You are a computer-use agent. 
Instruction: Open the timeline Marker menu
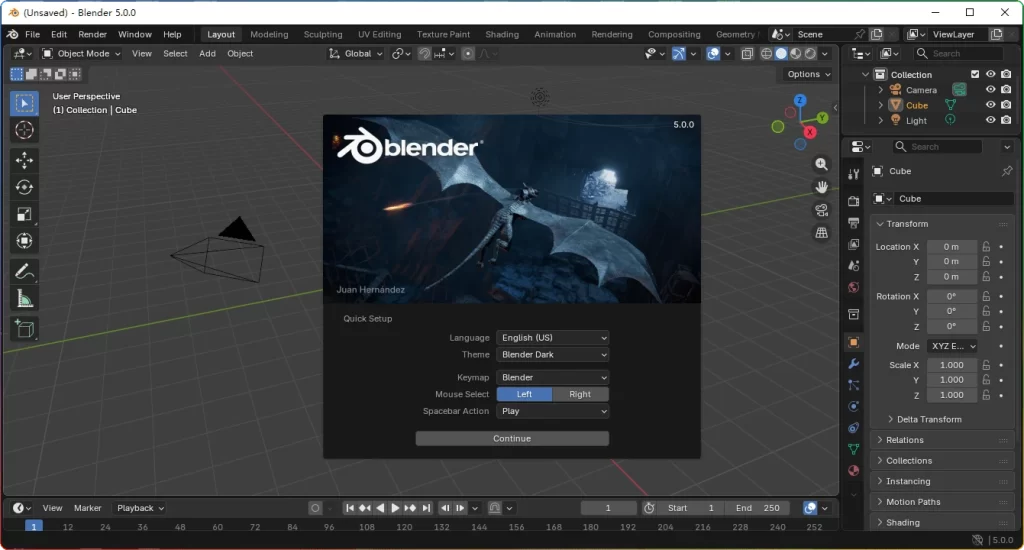point(88,508)
